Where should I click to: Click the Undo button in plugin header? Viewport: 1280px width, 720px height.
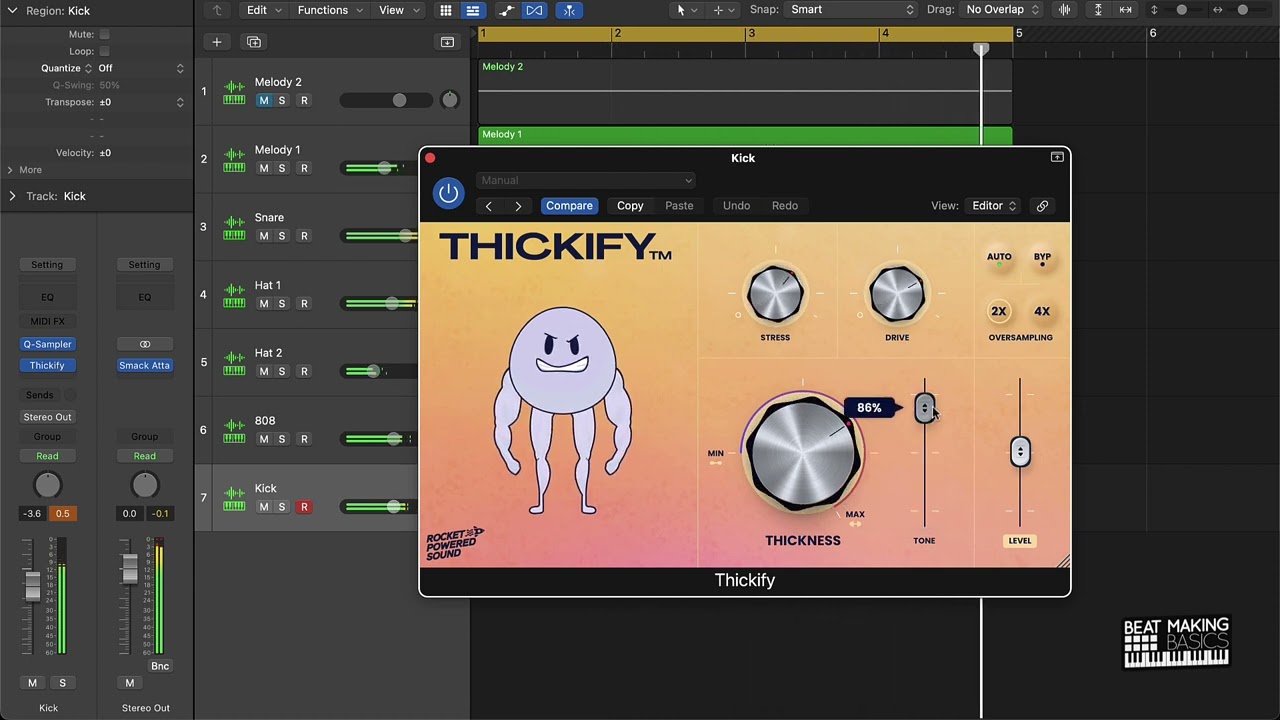pos(736,206)
